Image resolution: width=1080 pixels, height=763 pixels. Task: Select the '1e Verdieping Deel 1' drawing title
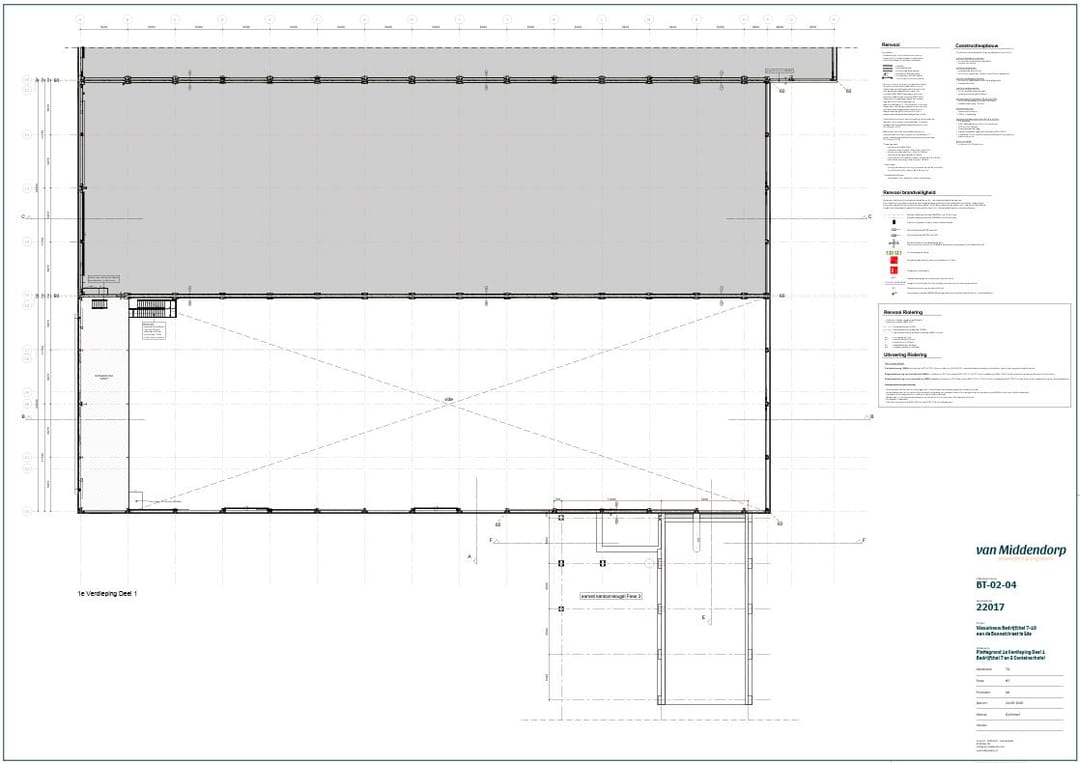[x=107, y=594]
